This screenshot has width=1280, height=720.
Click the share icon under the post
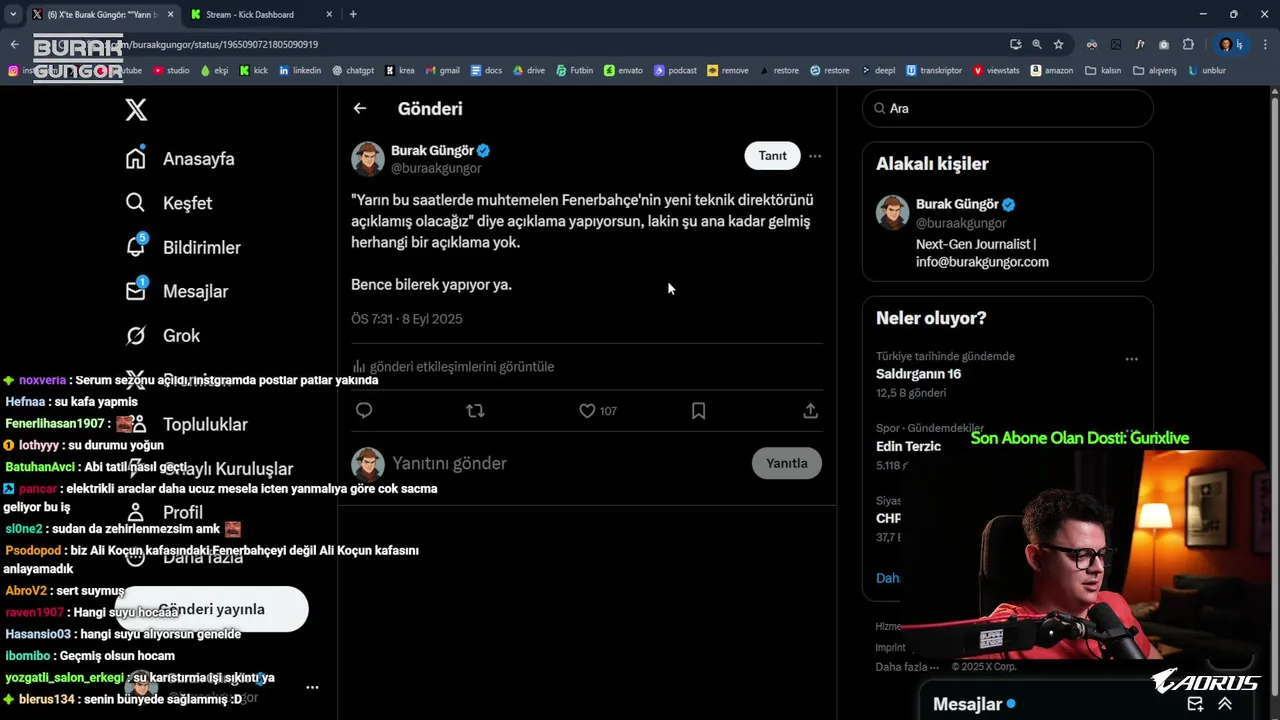pyautogui.click(x=811, y=410)
